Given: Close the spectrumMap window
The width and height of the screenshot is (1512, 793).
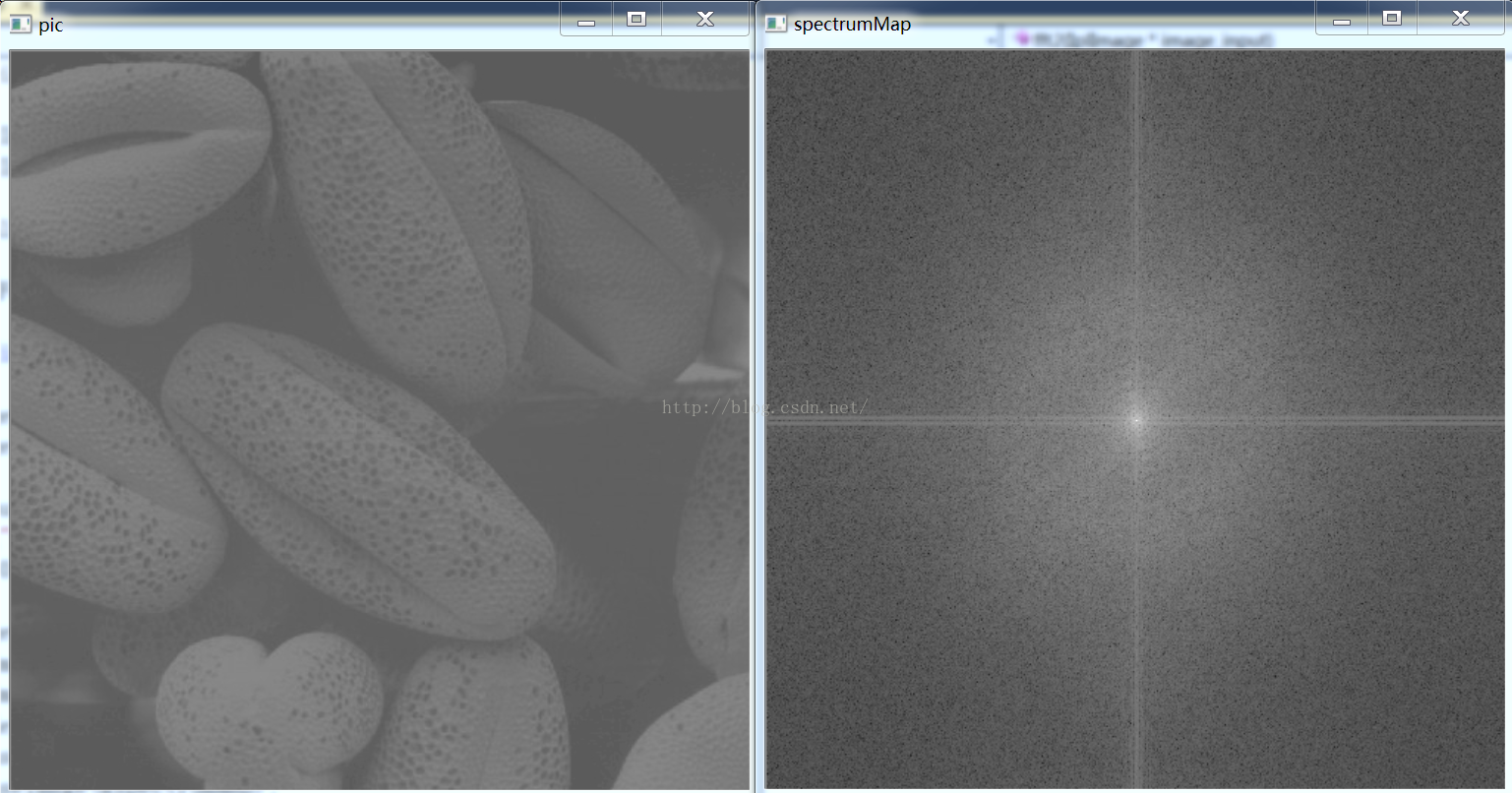Looking at the screenshot, I should (x=1460, y=19).
